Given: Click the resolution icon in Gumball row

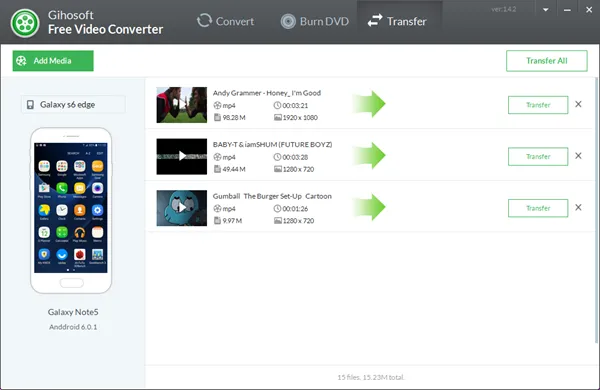Looking at the screenshot, I should pos(278,221).
